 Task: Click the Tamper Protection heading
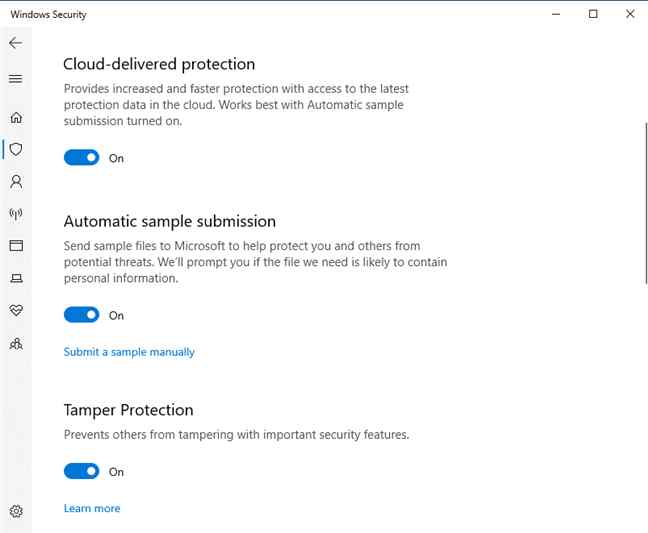pos(129,410)
